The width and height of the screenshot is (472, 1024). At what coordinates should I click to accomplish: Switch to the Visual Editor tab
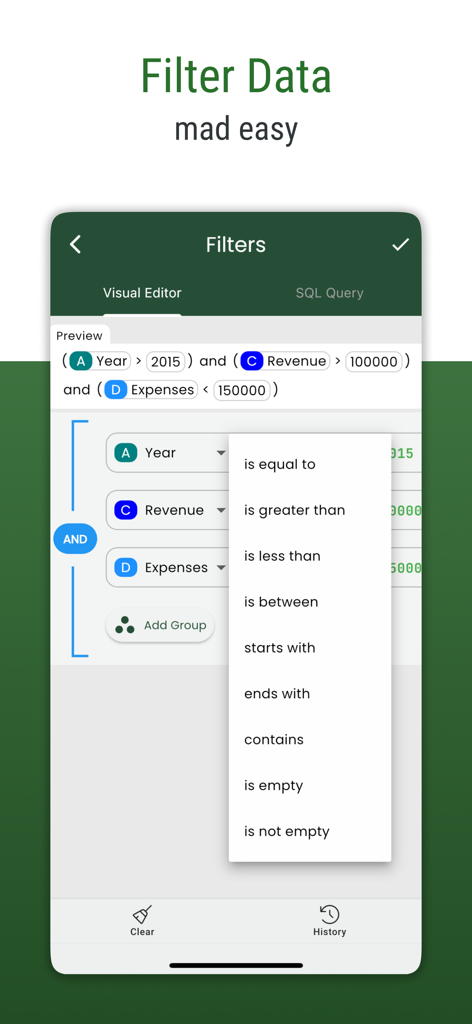click(142, 293)
